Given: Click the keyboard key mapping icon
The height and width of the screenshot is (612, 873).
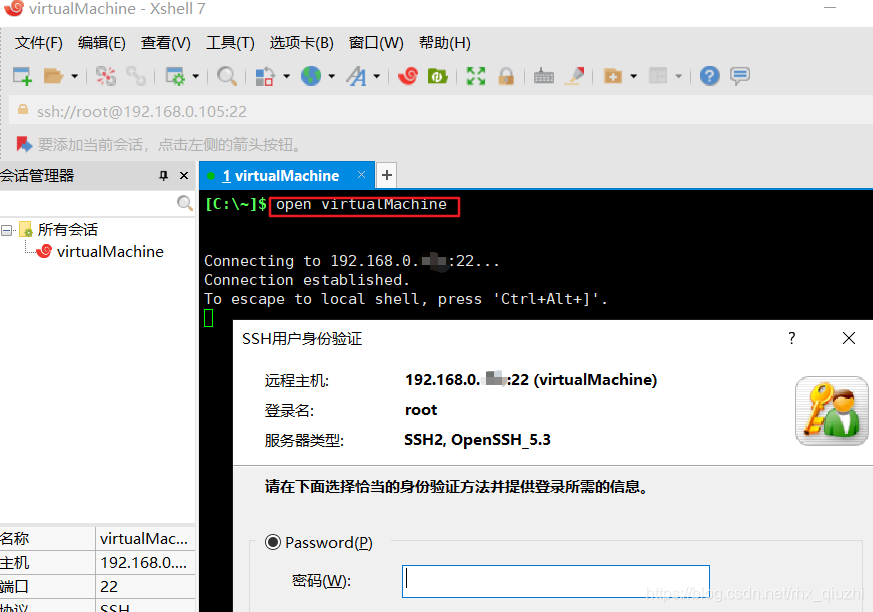Looking at the screenshot, I should click(x=544, y=76).
